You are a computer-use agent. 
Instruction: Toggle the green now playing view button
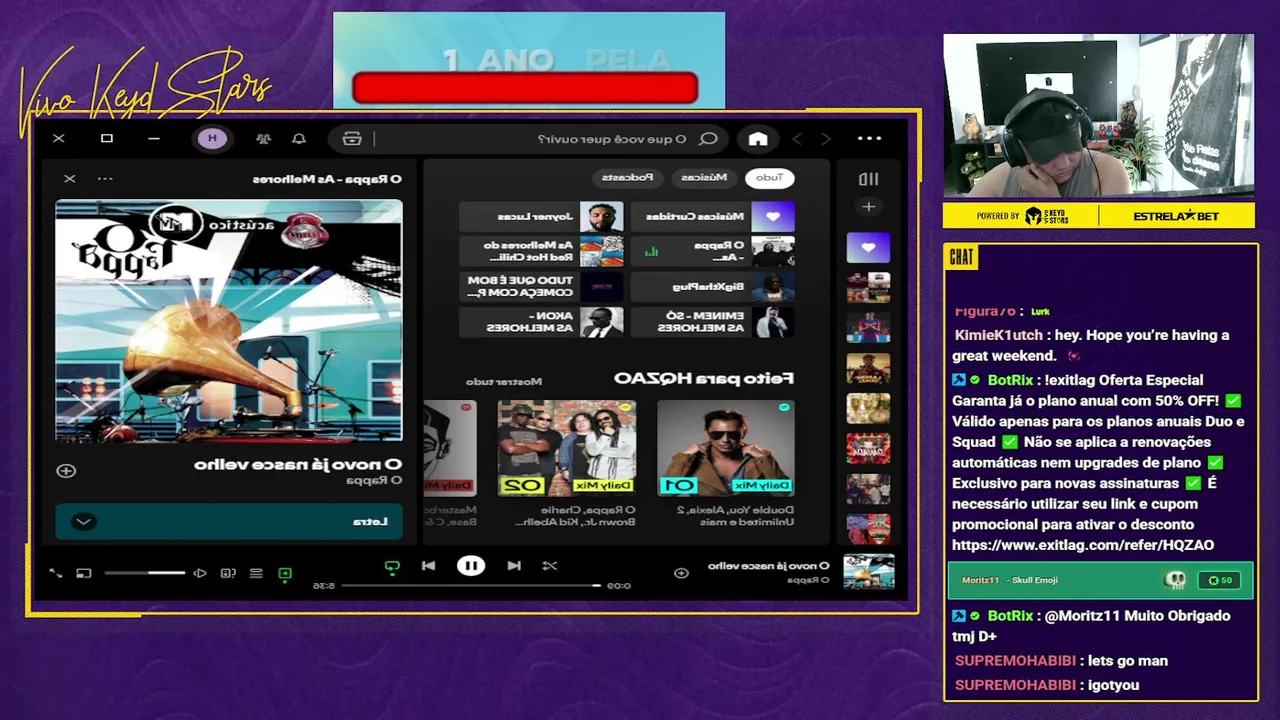coord(285,573)
